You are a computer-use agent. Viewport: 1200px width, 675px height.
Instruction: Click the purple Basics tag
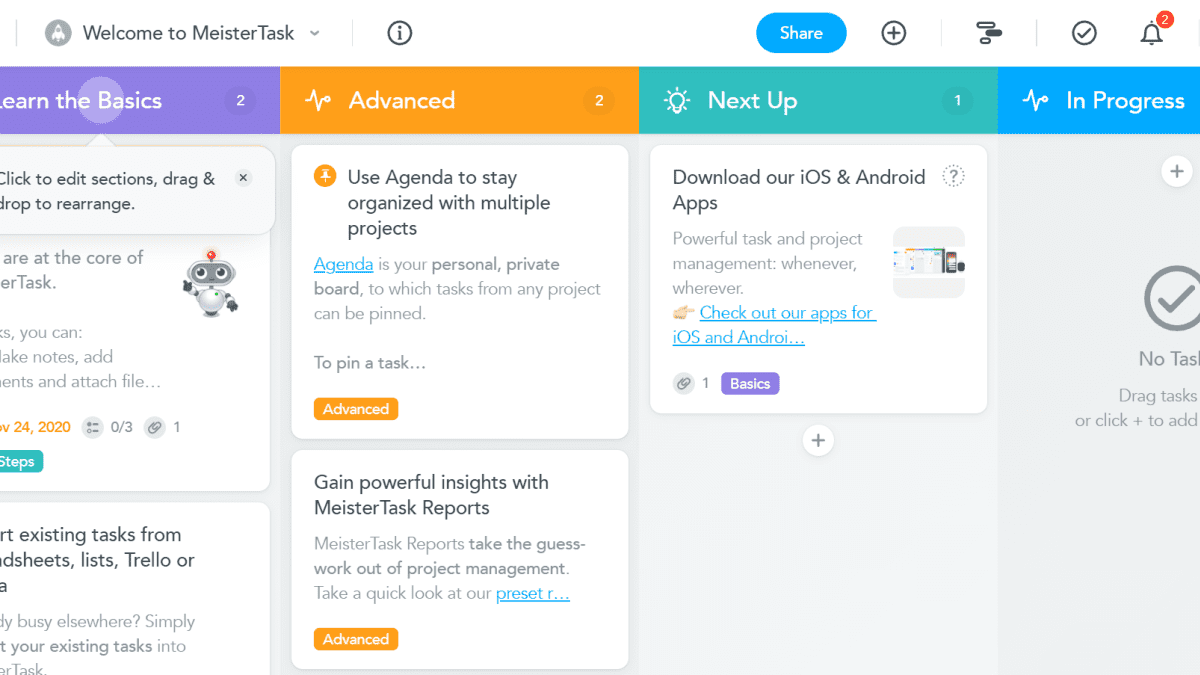click(x=750, y=383)
